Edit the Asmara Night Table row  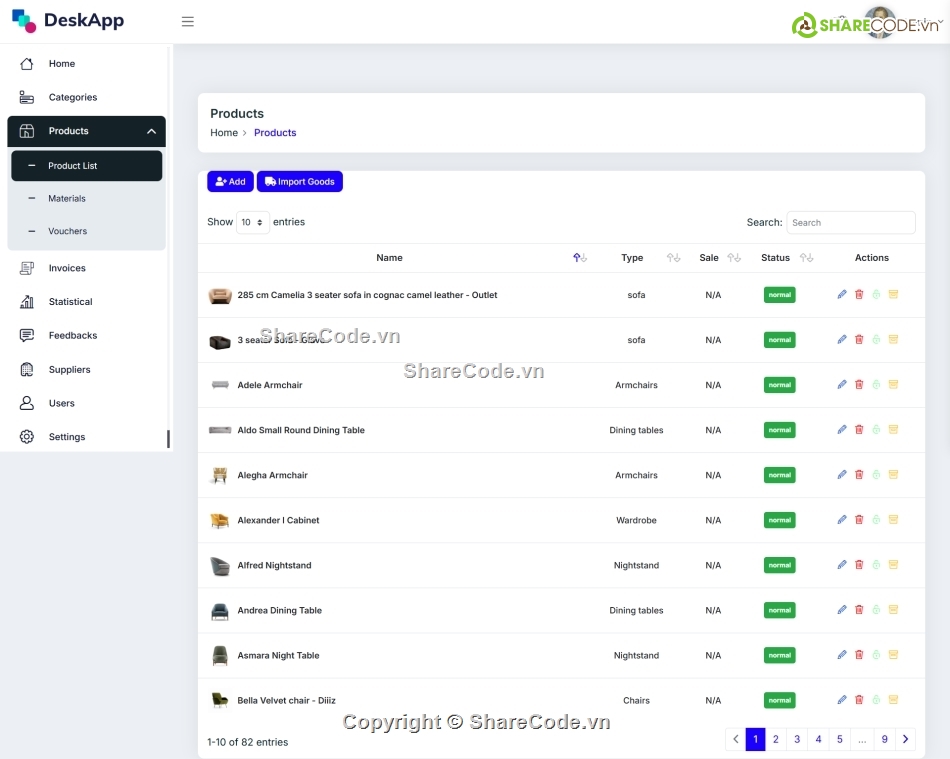tap(842, 655)
